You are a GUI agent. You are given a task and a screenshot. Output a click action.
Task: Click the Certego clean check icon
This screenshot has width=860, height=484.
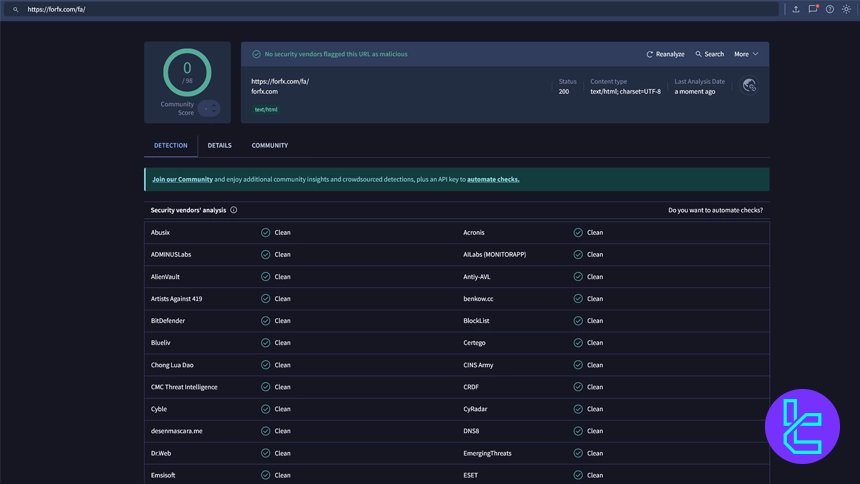pos(578,343)
